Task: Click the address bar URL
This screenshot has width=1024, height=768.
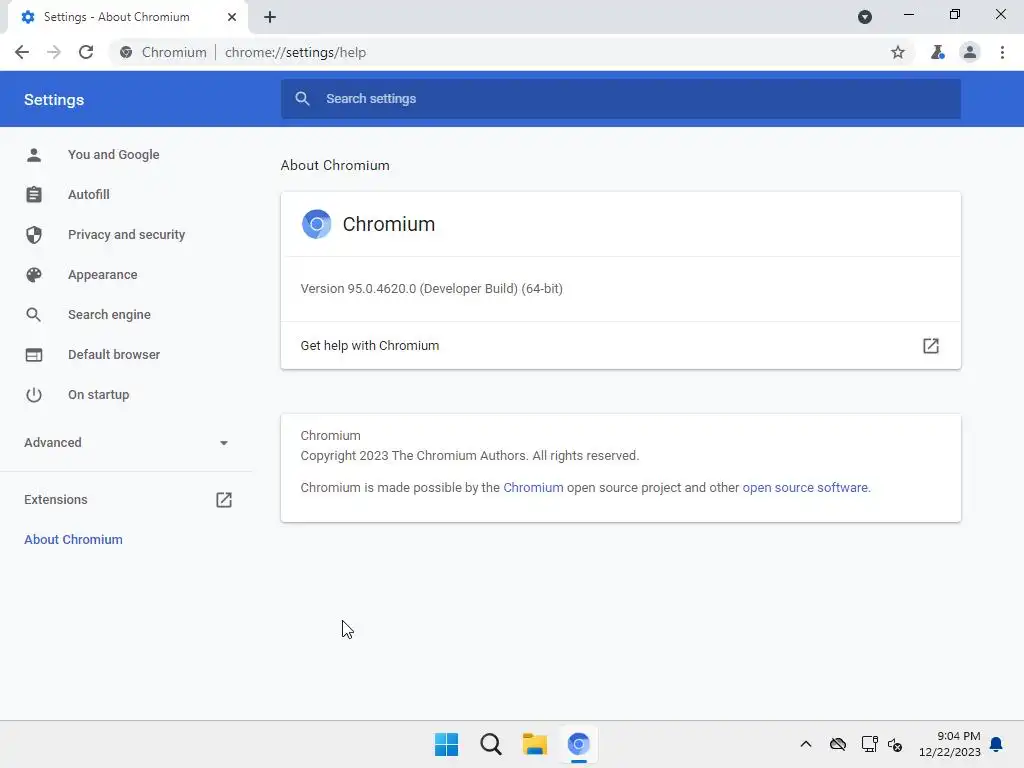Action: 295,52
